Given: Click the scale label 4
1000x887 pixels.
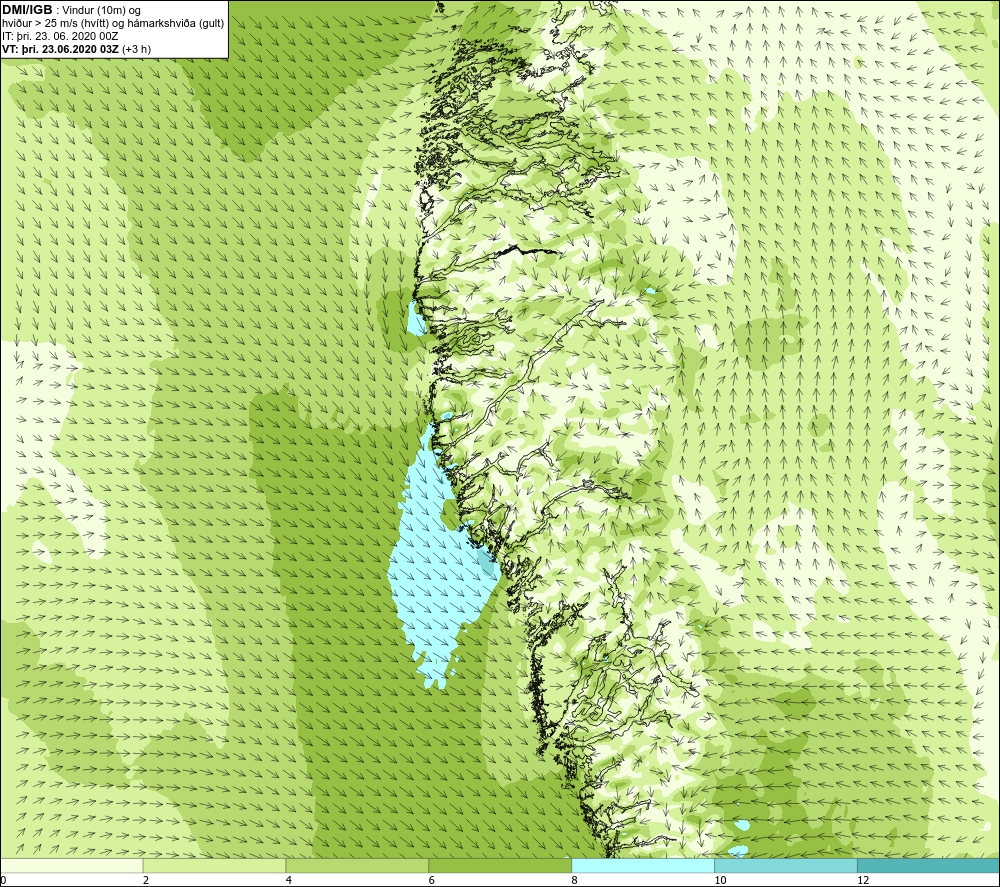Looking at the screenshot, I should click(289, 880).
